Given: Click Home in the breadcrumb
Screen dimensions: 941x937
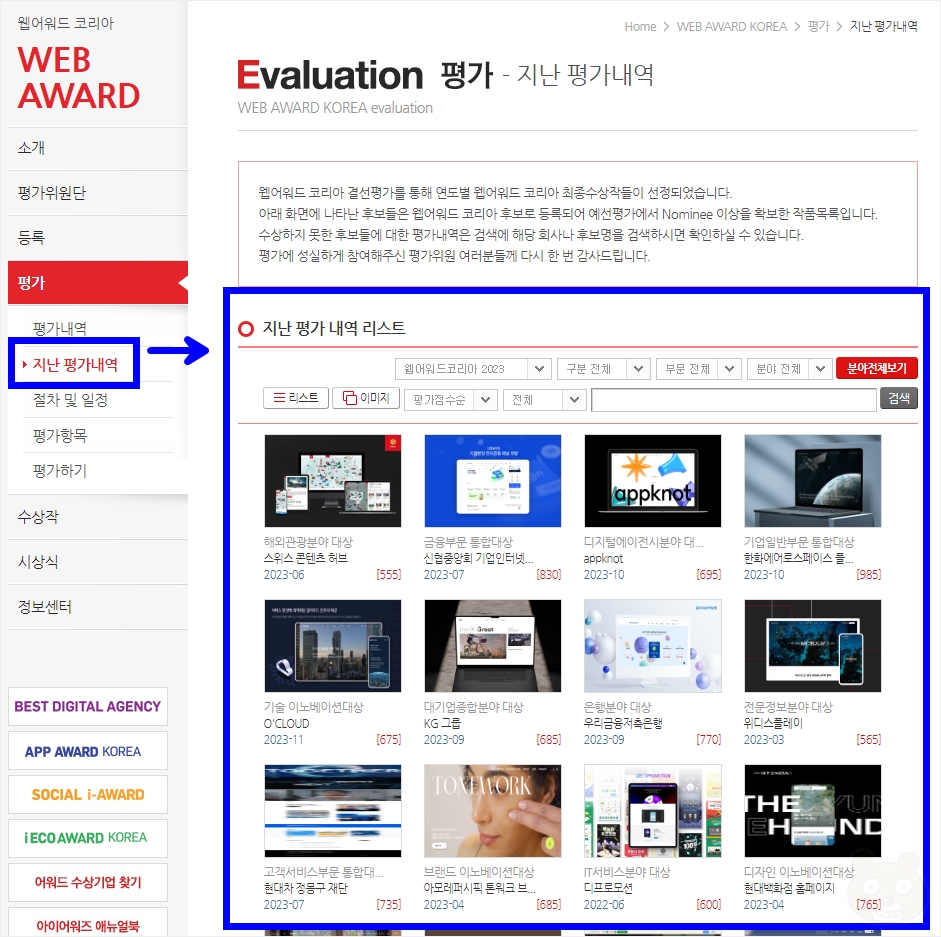Looking at the screenshot, I should pyautogui.click(x=640, y=26).
